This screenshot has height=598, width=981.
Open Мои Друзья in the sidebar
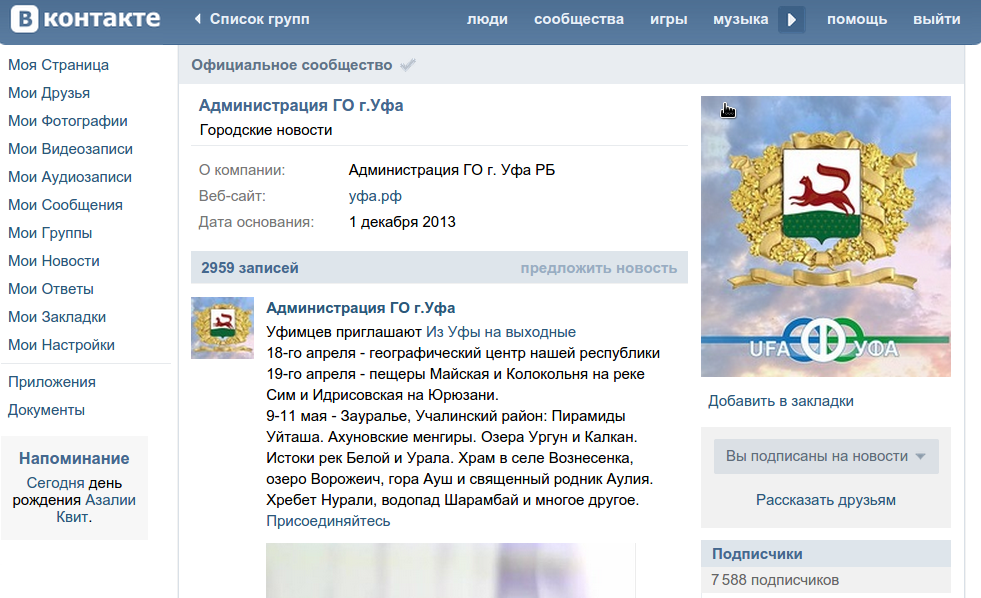pos(49,93)
